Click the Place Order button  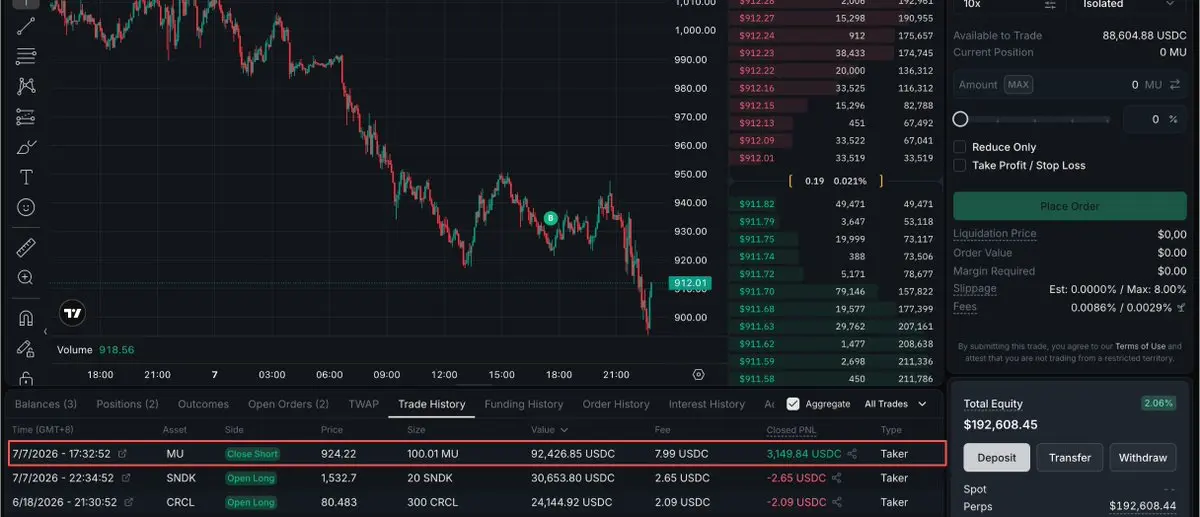pos(1069,206)
